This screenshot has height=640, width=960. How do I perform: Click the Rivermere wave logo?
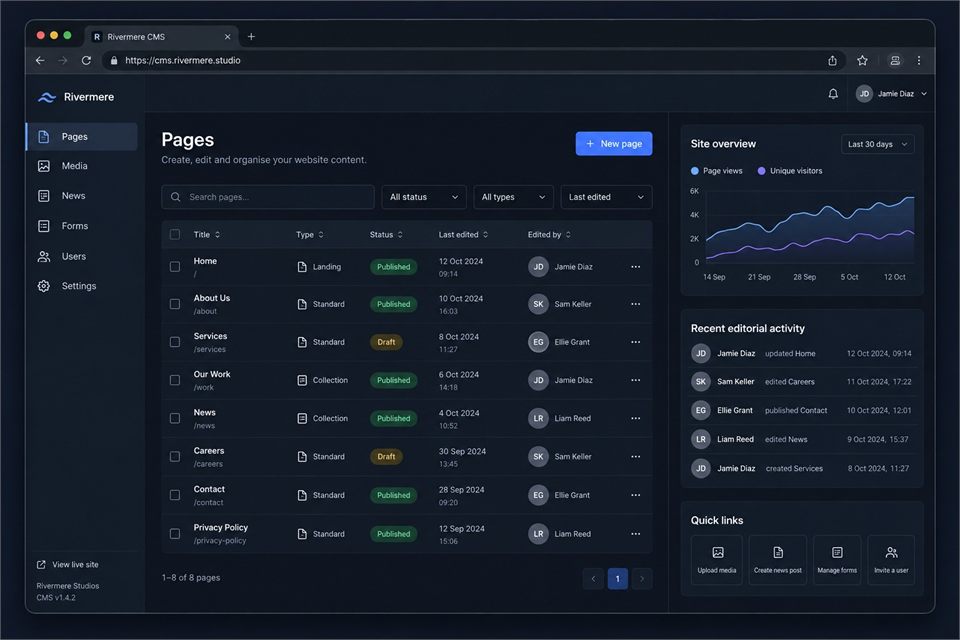pyautogui.click(x=47, y=97)
